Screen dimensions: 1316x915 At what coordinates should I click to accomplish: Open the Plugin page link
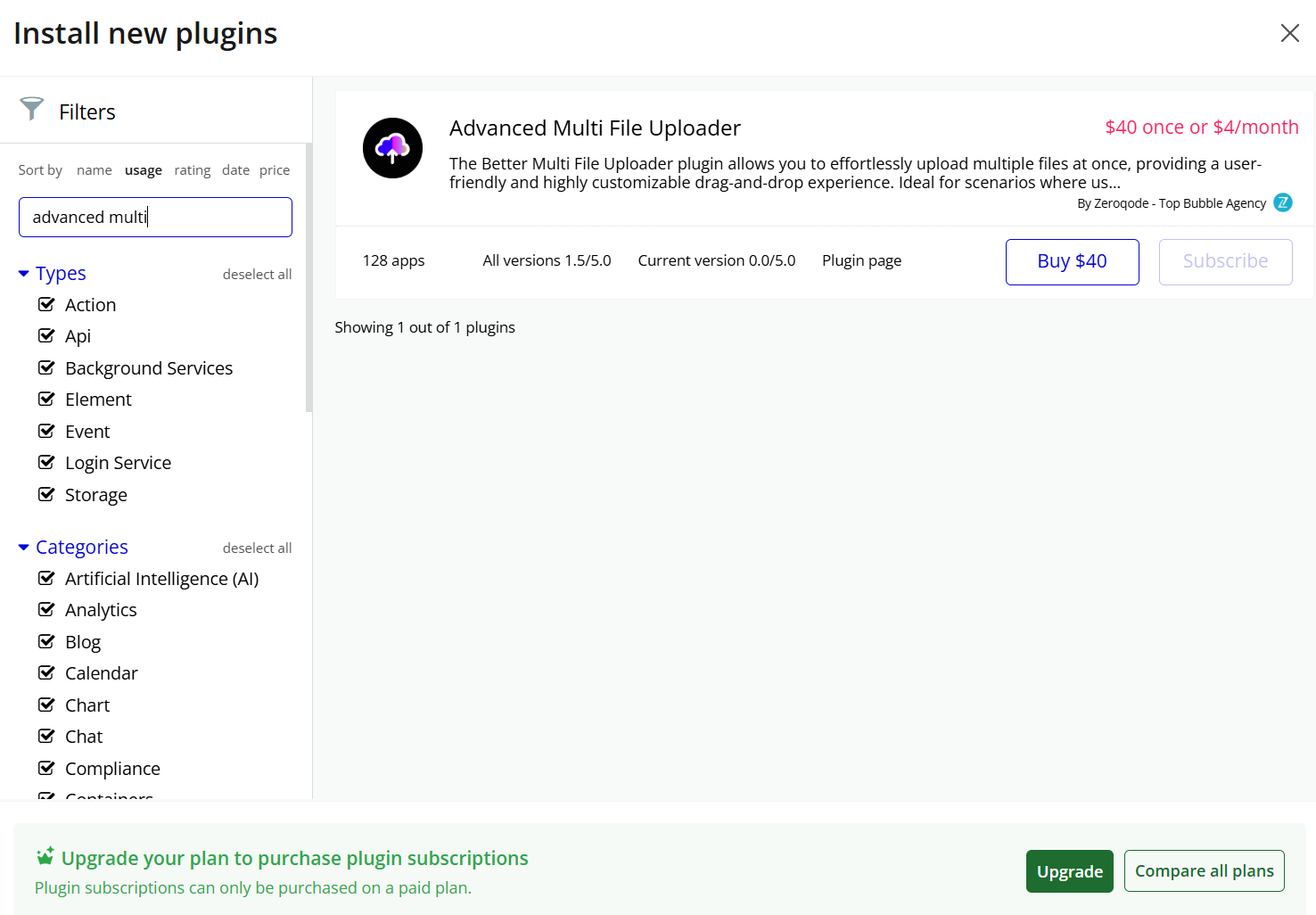(861, 260)
